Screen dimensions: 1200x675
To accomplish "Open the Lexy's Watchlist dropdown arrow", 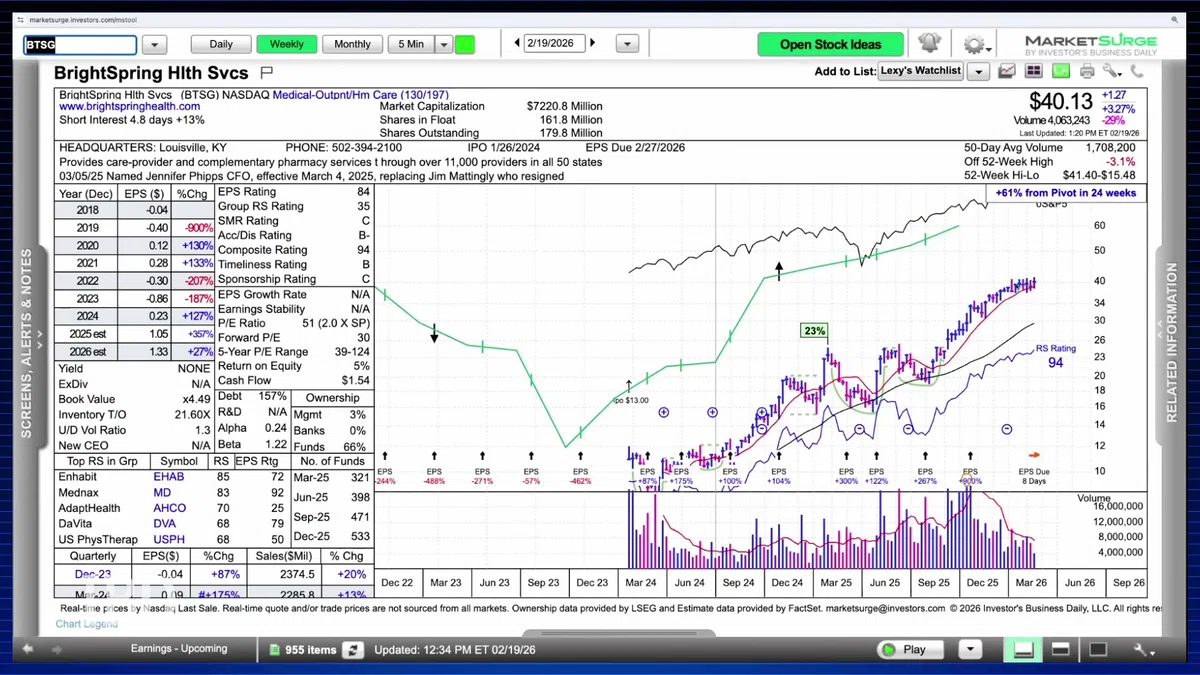I will pyautogui.click(x=978, y=71).
